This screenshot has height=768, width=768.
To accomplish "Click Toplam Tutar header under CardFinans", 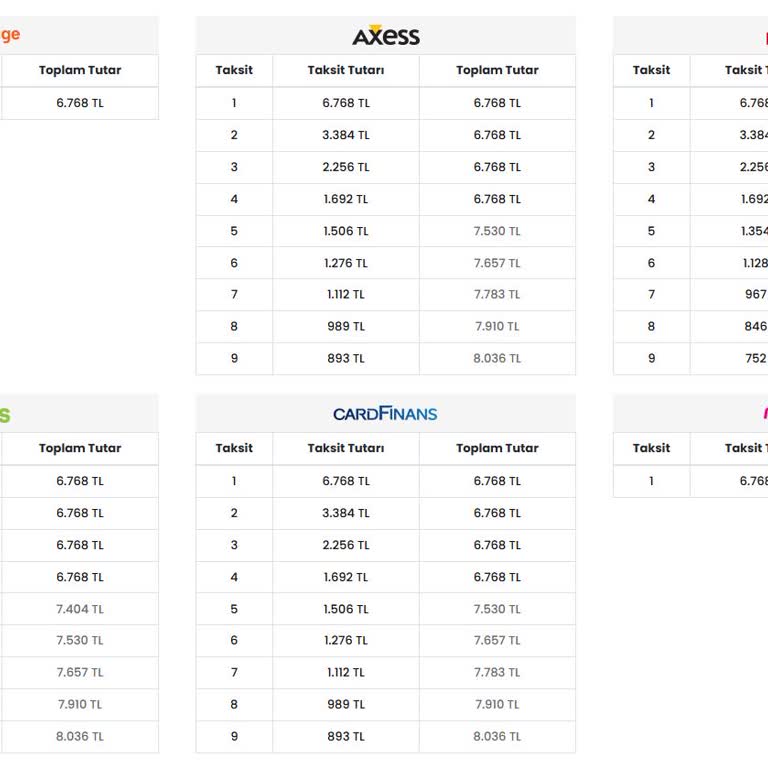I will pyautogui.click(x=497, y=448).
